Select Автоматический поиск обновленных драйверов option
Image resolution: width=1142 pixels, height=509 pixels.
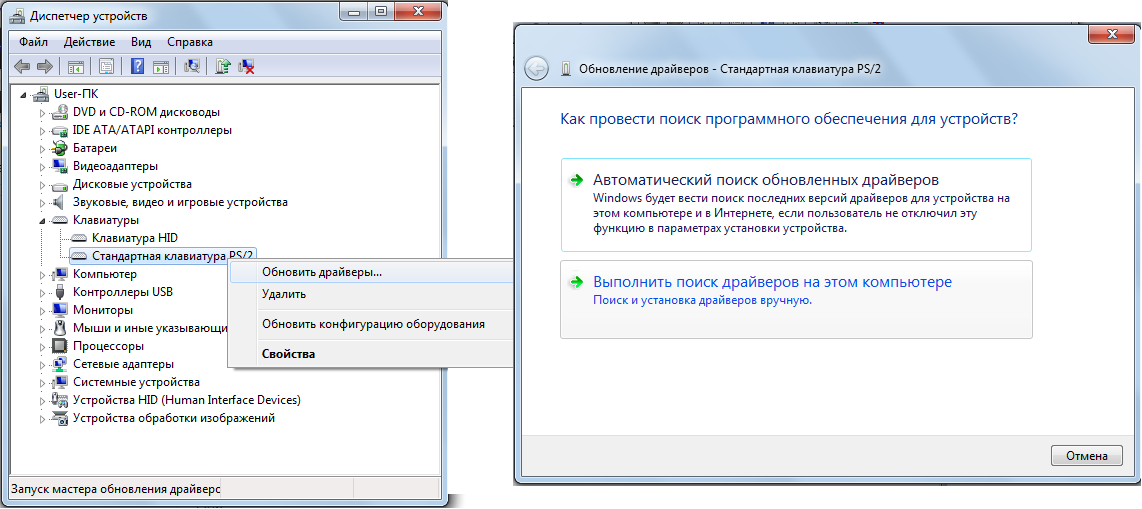pyautogui.click(x=796, y=205)
